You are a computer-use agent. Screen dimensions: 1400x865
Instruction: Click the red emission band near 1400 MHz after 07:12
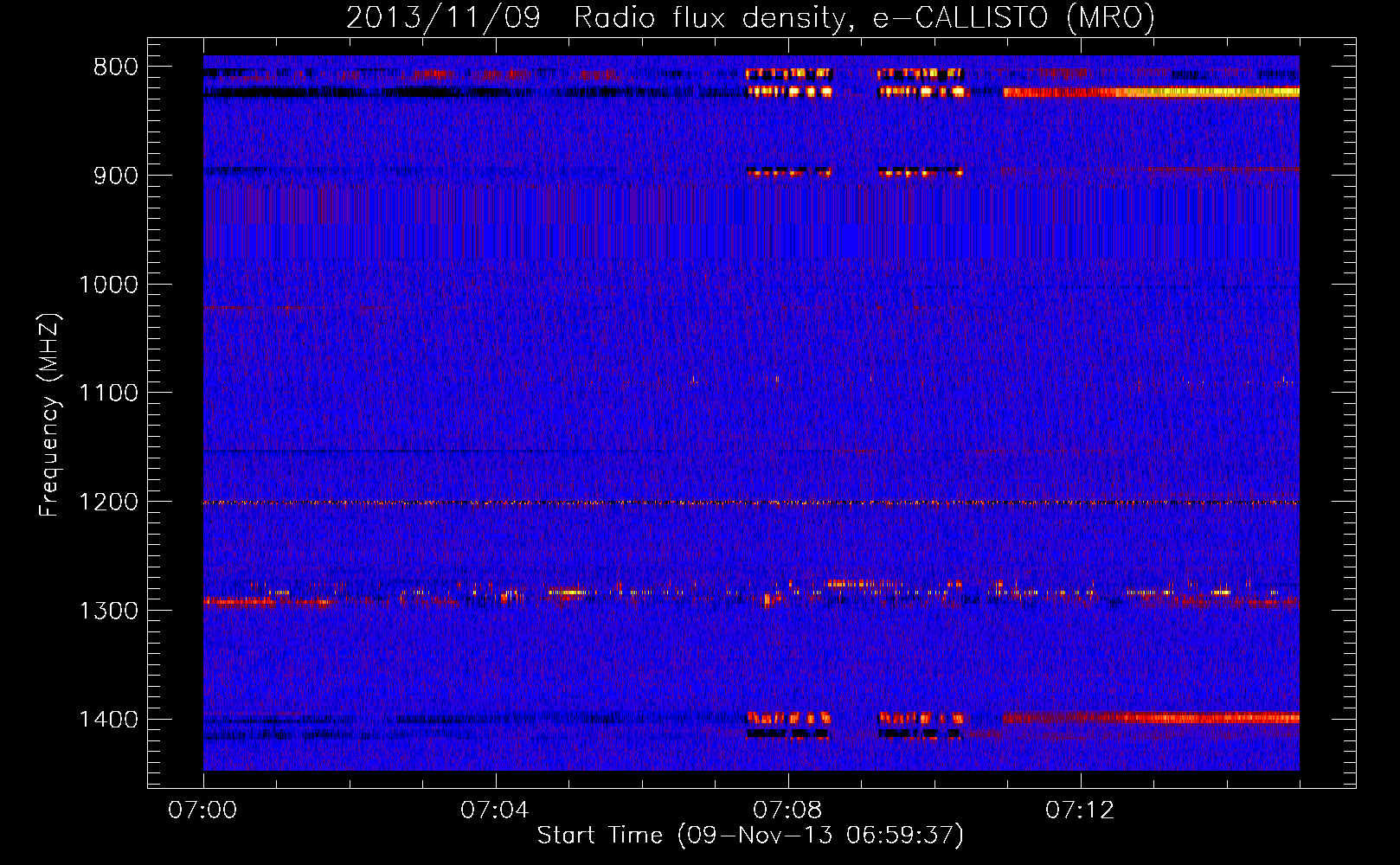tap(1151, 717)
